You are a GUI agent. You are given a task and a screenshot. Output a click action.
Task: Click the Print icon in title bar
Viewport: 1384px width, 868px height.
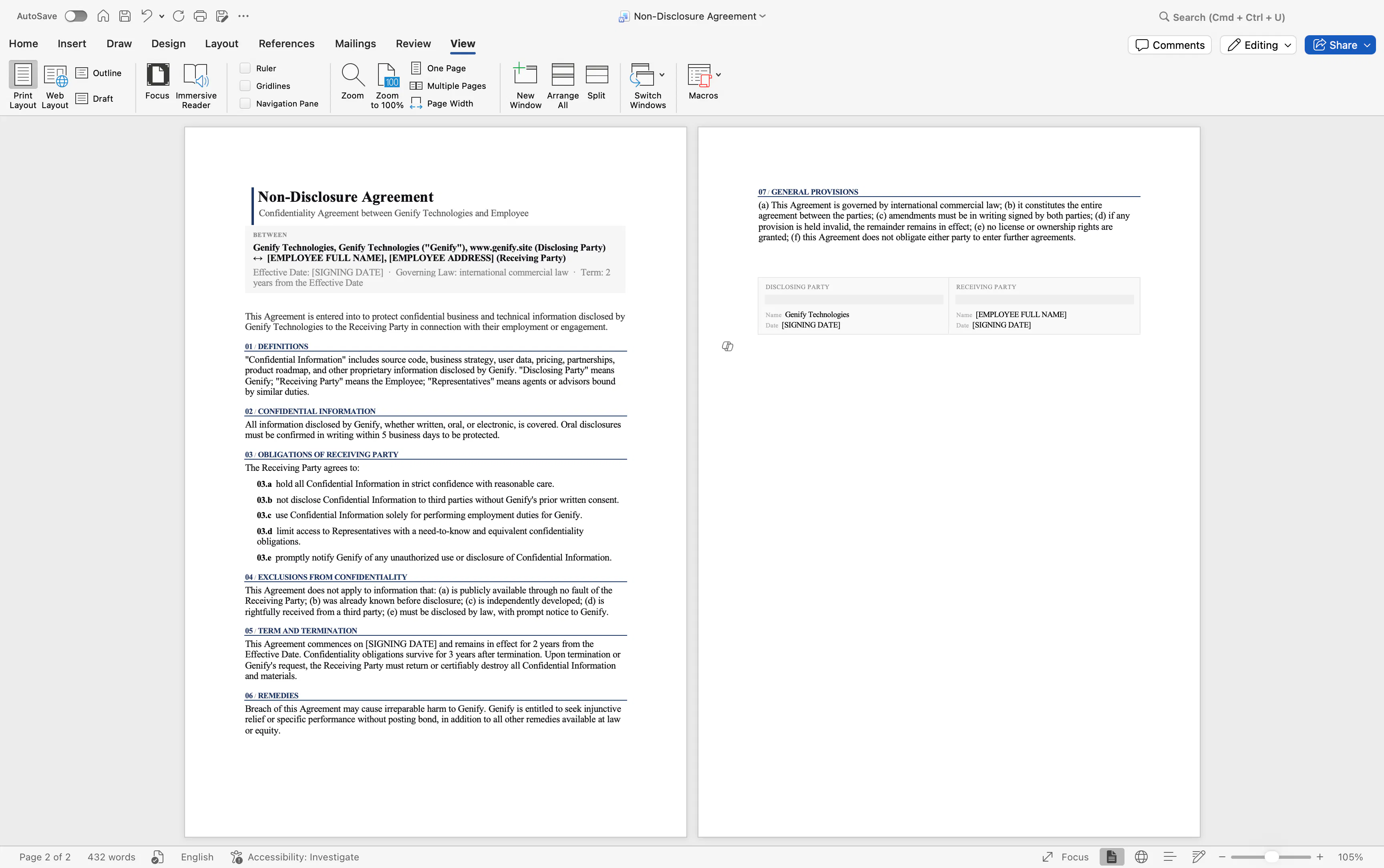(x=200, y=16)
